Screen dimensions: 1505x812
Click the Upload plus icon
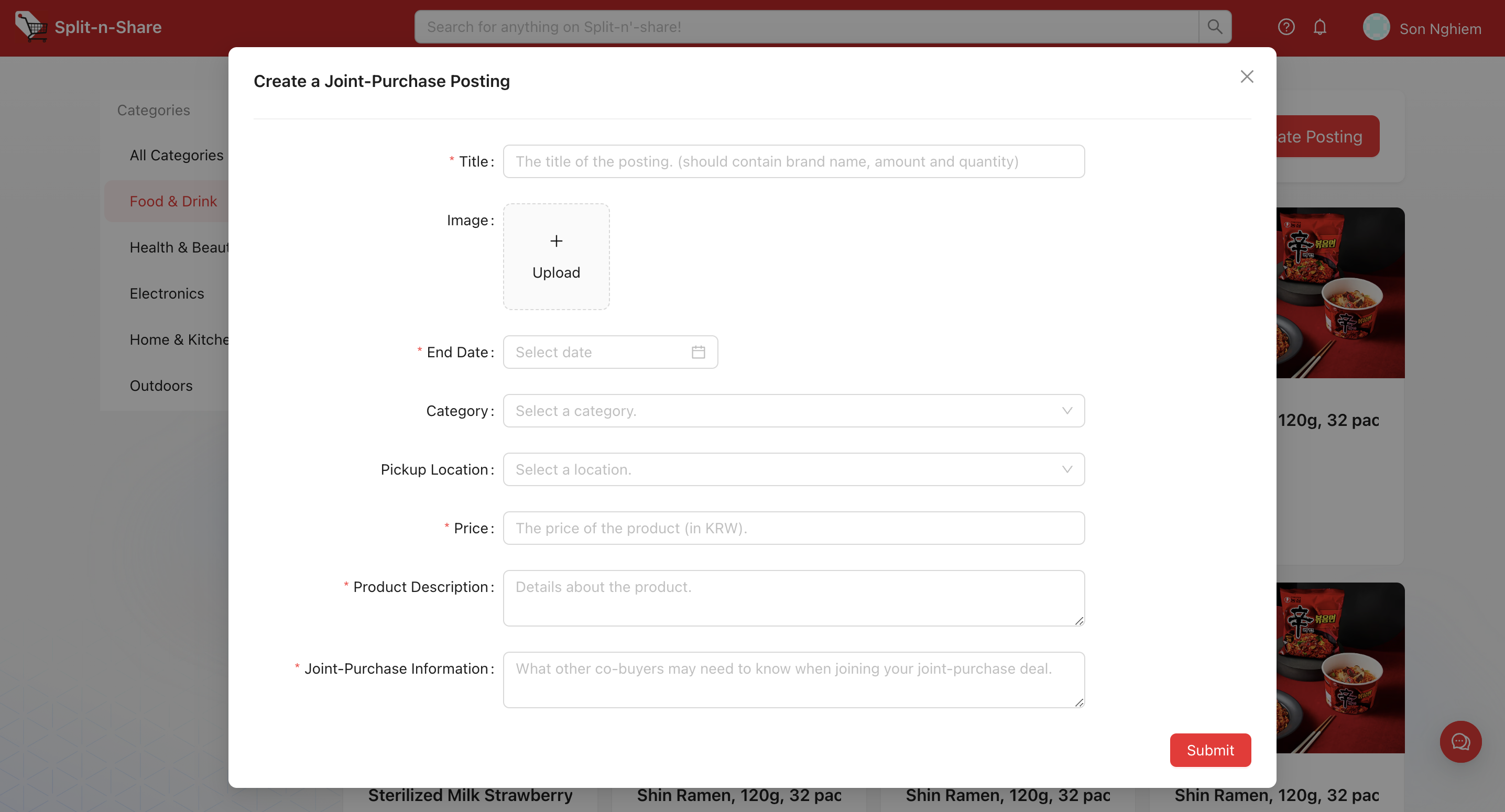[x=556, y=242]
